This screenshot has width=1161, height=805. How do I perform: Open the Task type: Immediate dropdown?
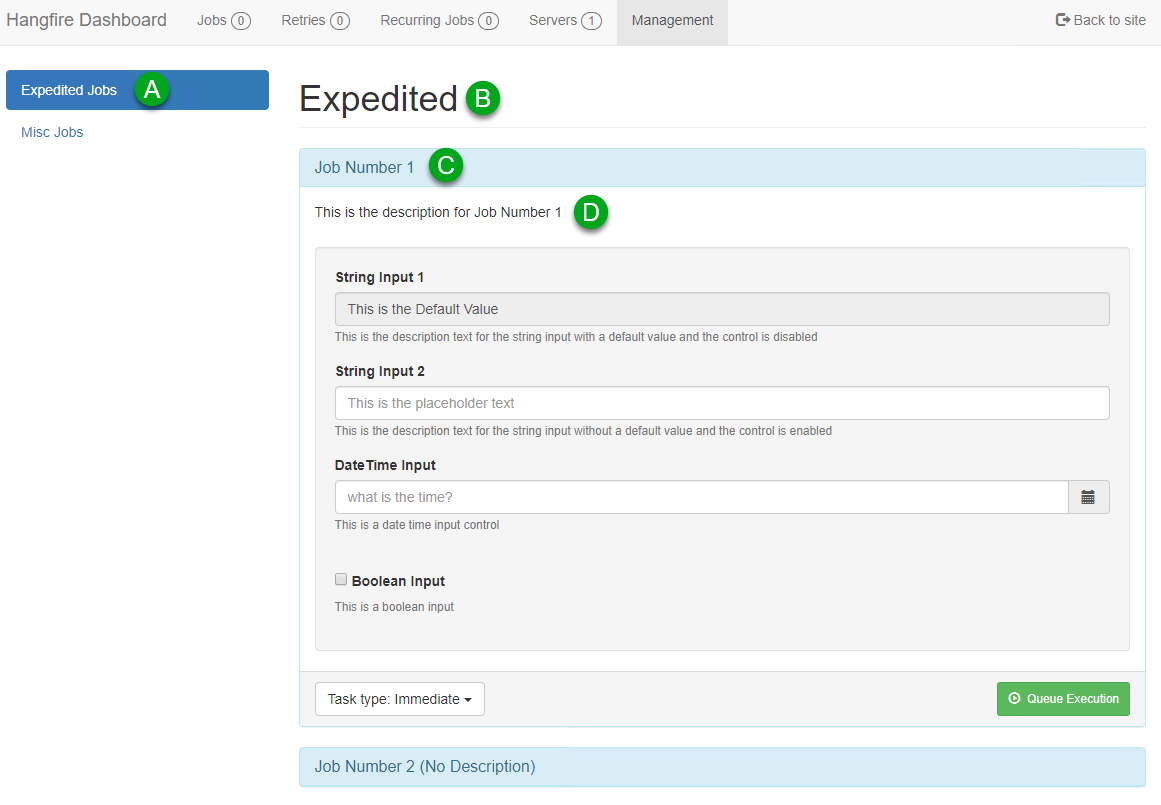(400, 699)
